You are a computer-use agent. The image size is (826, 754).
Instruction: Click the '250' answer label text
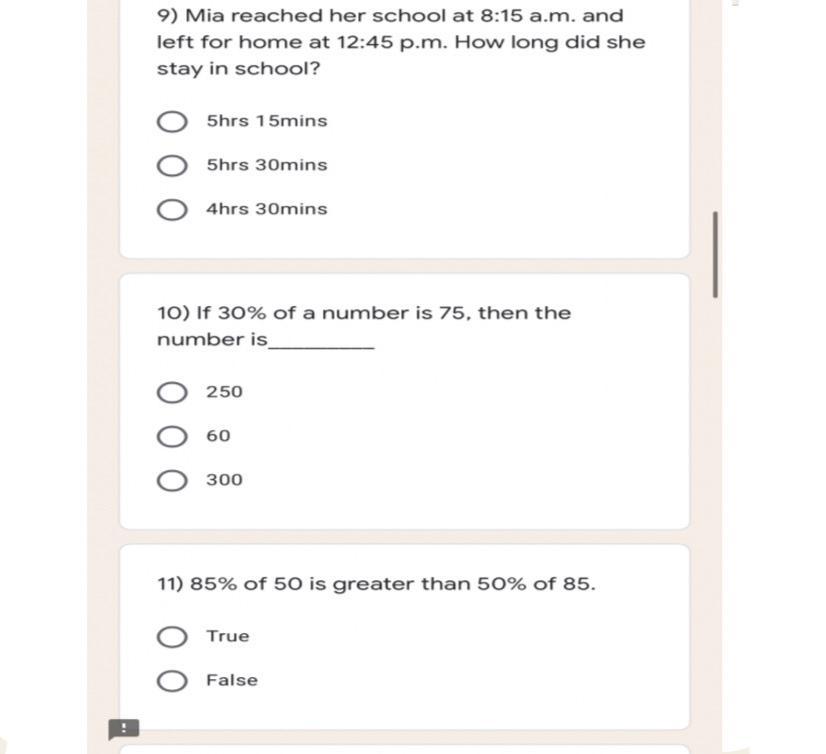pyautogui.click(x=224, y=392)
